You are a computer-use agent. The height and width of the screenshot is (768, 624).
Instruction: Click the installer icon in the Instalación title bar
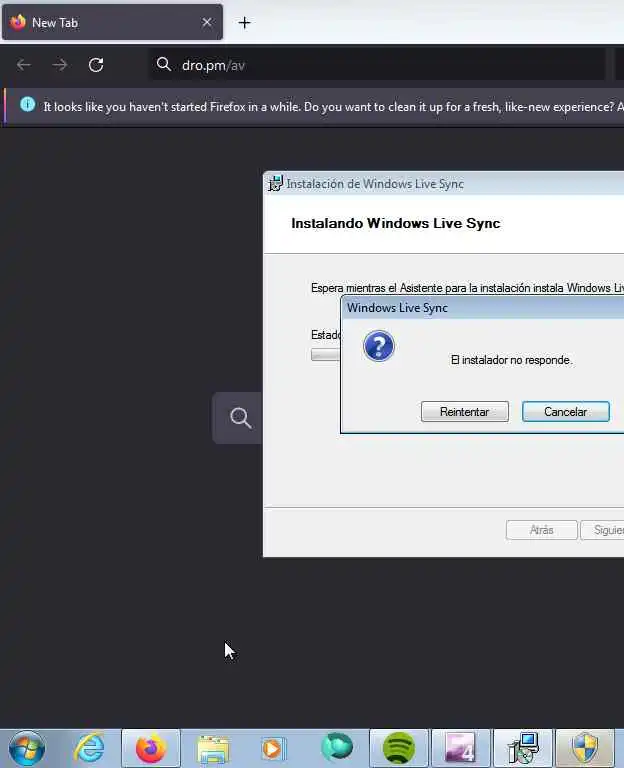(x=275, y=183)
